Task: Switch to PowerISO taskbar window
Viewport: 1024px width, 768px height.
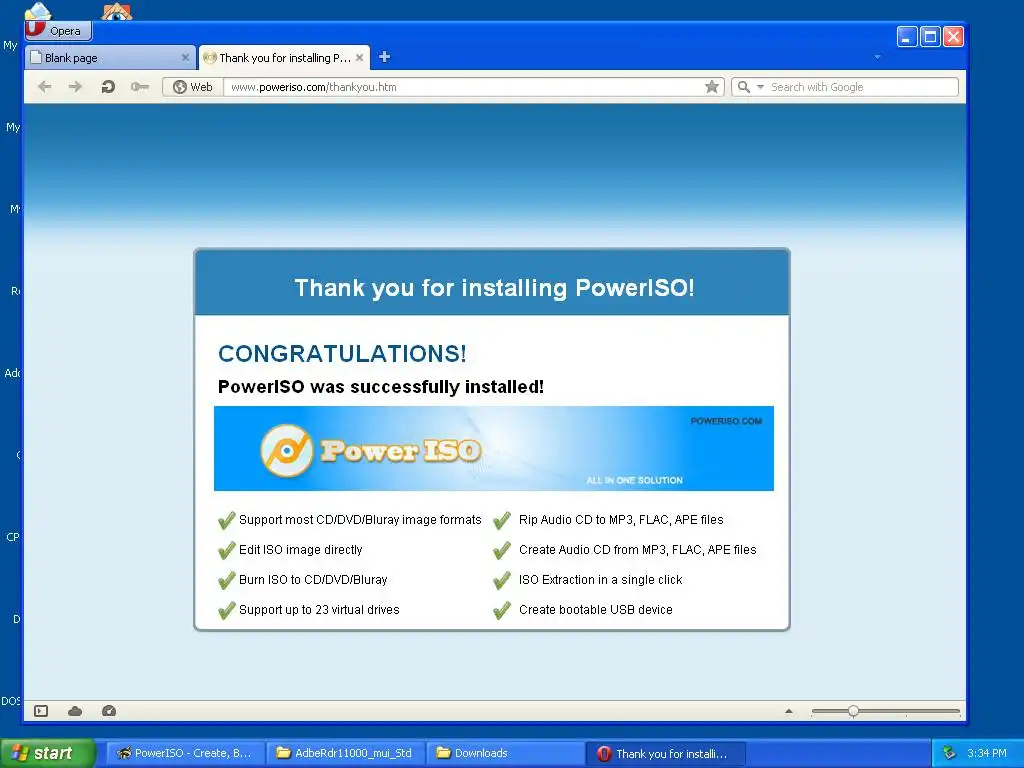Action: 184,753
